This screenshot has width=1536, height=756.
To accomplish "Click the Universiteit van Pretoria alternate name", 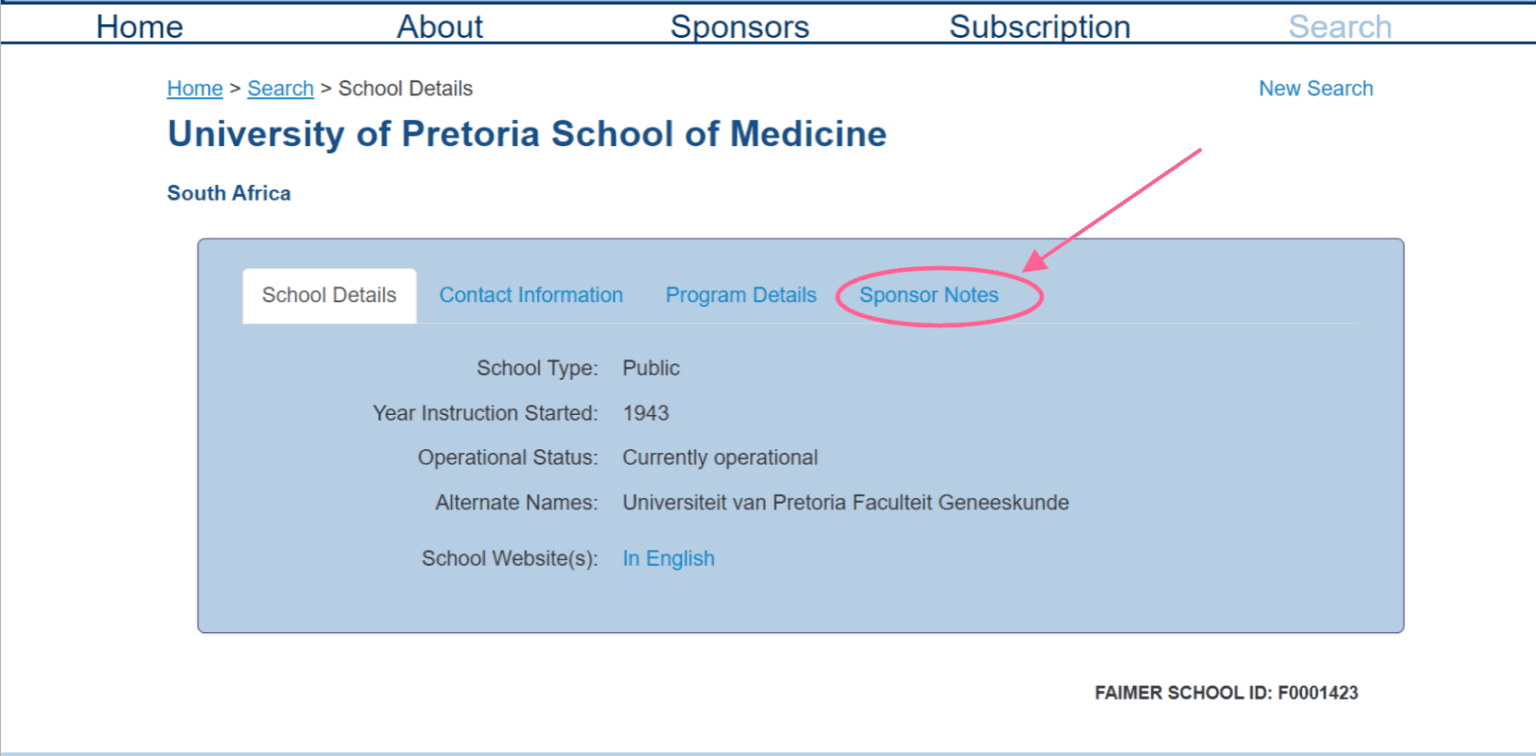I will pos(846,502).
